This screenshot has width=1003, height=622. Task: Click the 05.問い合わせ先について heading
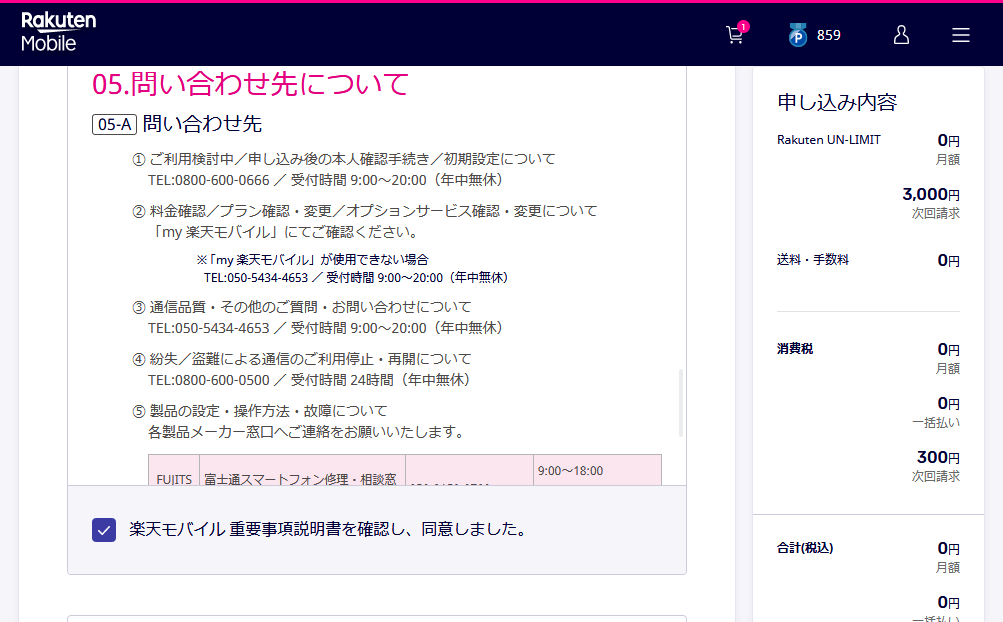click(x=250, y=84)
